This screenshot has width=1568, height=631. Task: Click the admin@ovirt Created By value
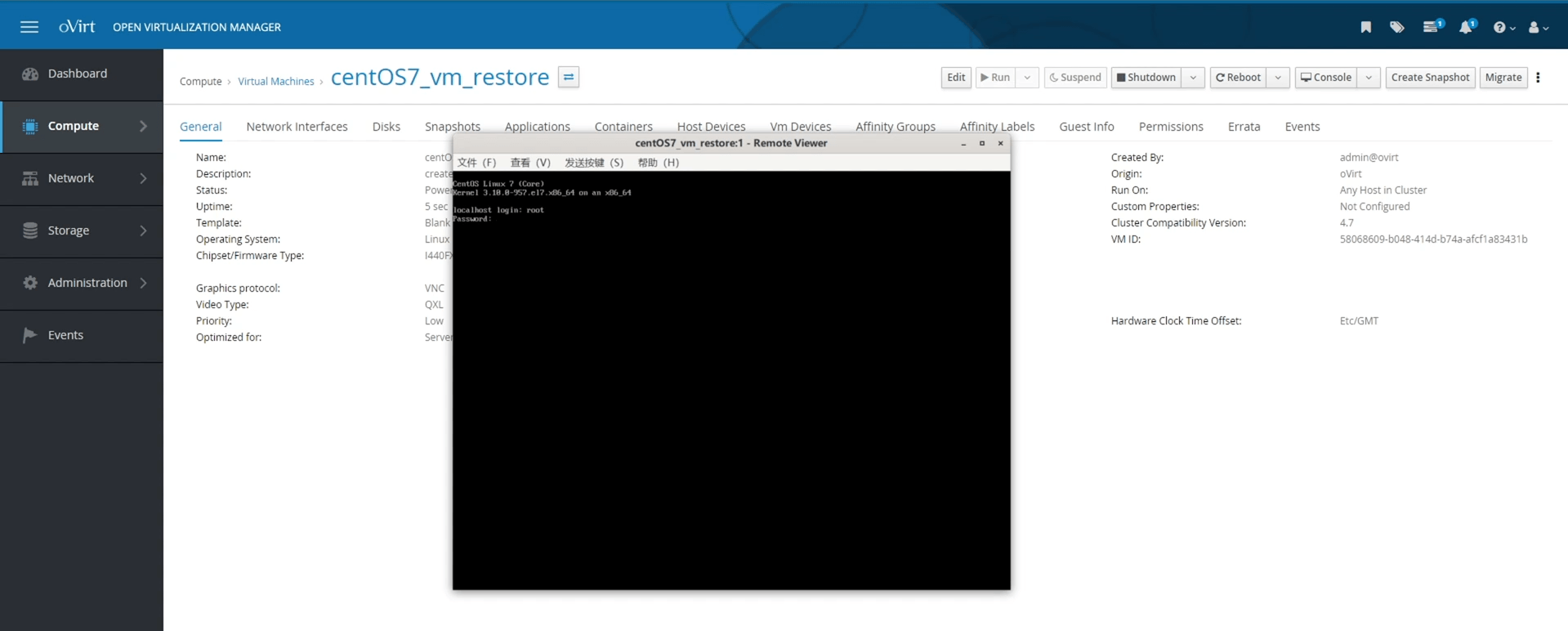1369,158
